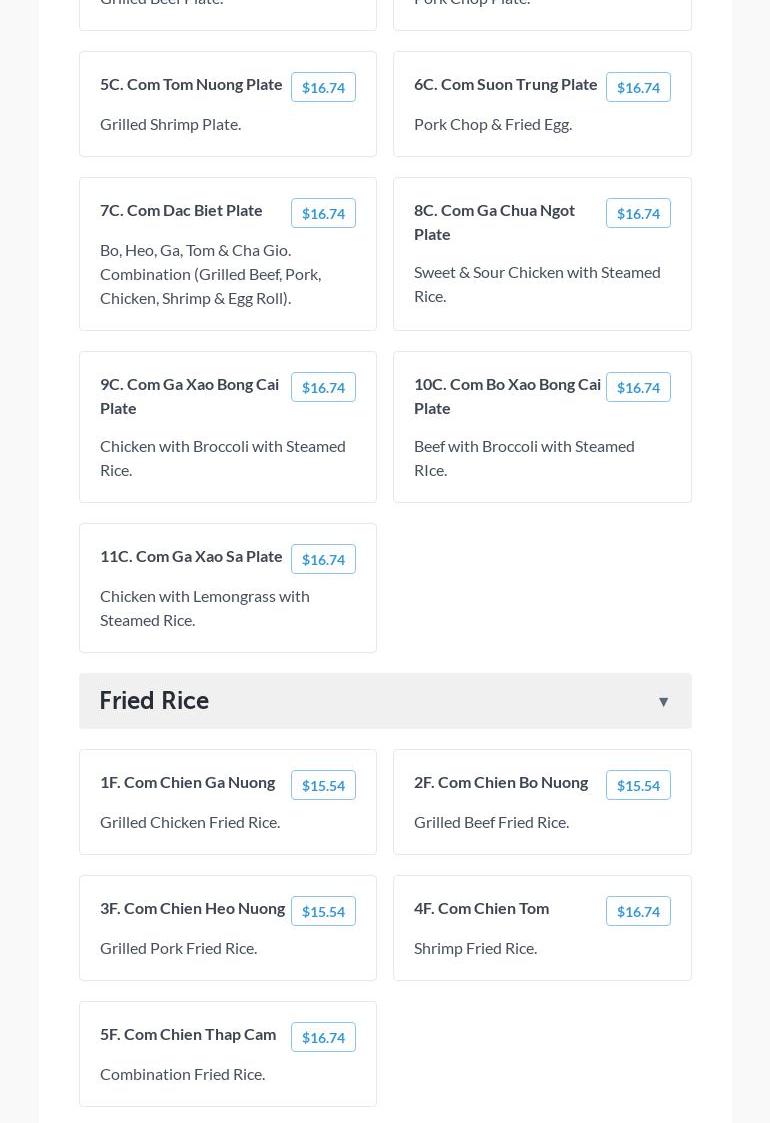The width and height of the screenshot is (770, 1123).
Task: Click the 4F Com Chien Tom title
Action: click(x=481, y=908)
